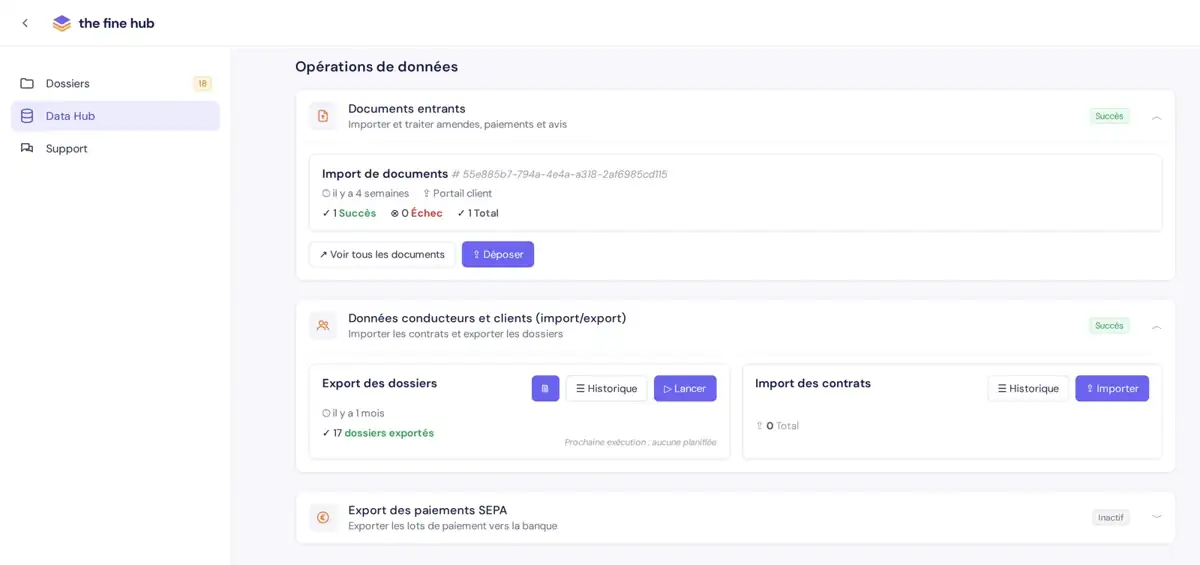The image size is (1200, 565).
Task: Click Voir tous les documents button
Action: (382, 254)
